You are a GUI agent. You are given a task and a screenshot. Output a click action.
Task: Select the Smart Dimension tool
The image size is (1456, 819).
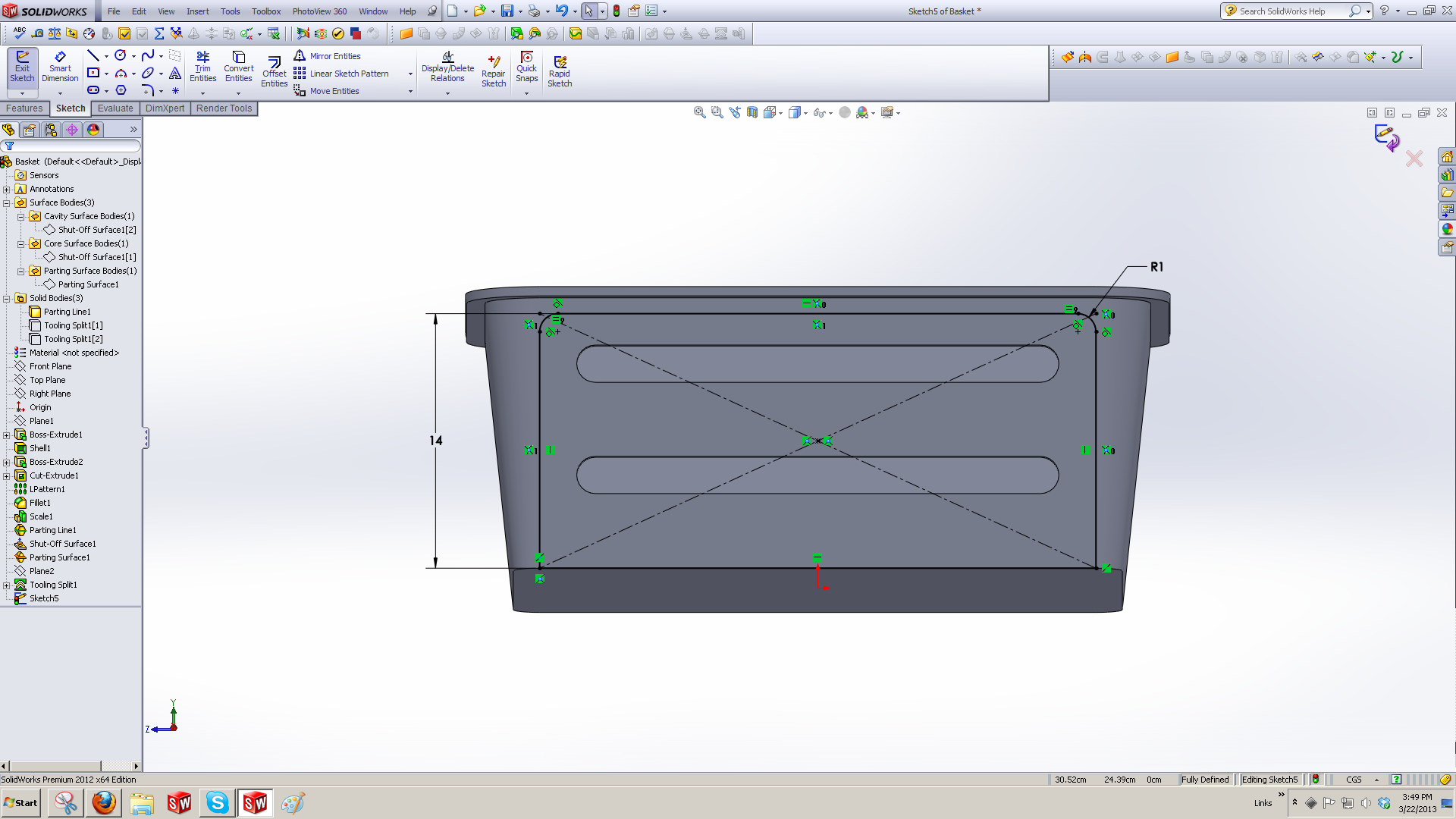click(60, 67)
